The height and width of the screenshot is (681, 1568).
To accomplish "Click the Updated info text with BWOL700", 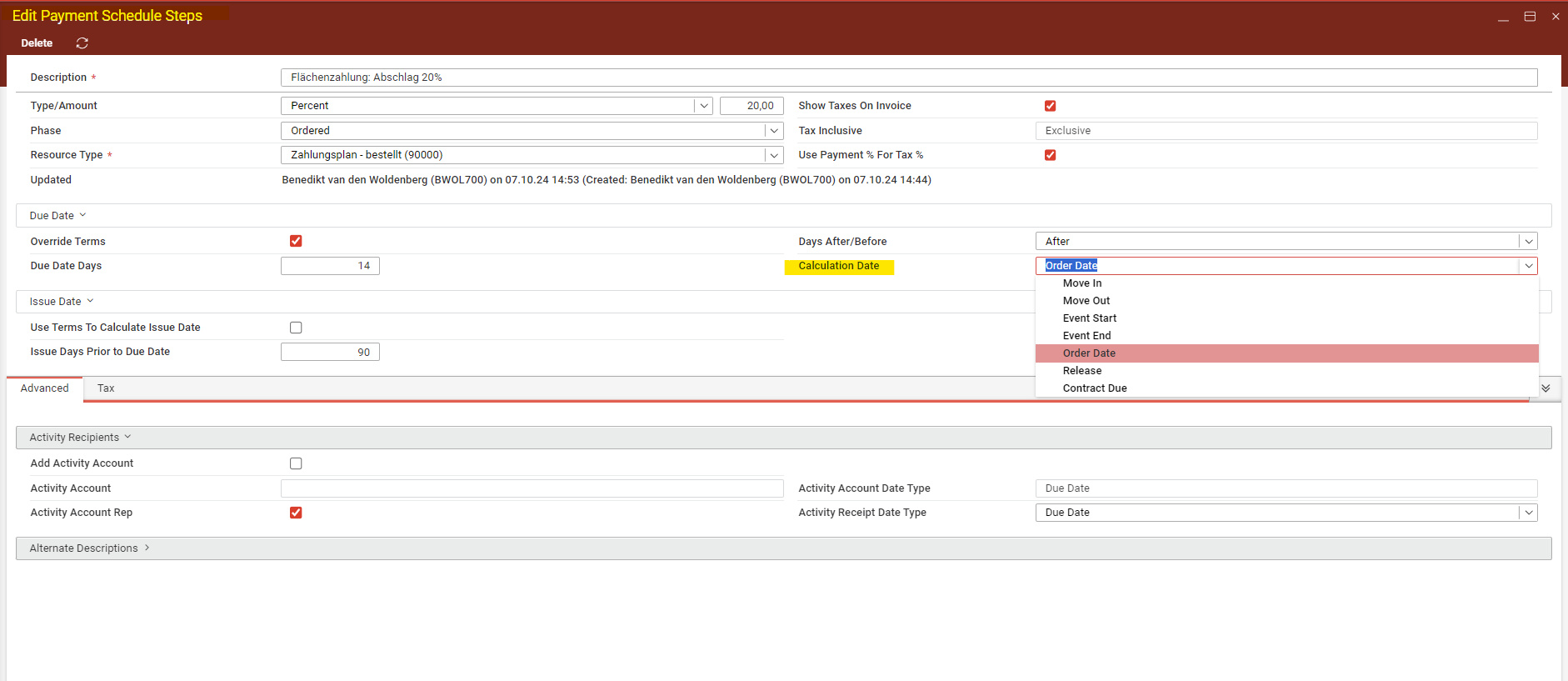I will point(607,180).
